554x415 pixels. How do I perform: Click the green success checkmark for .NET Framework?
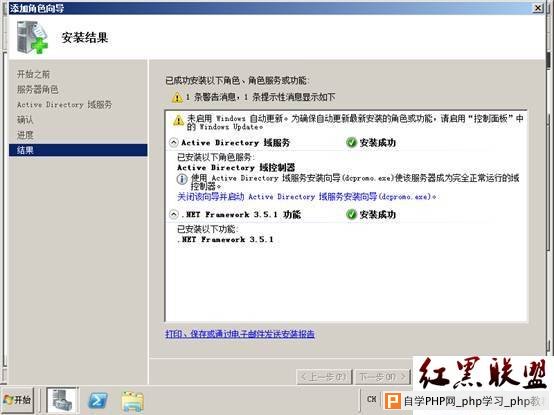pos(351,214)
